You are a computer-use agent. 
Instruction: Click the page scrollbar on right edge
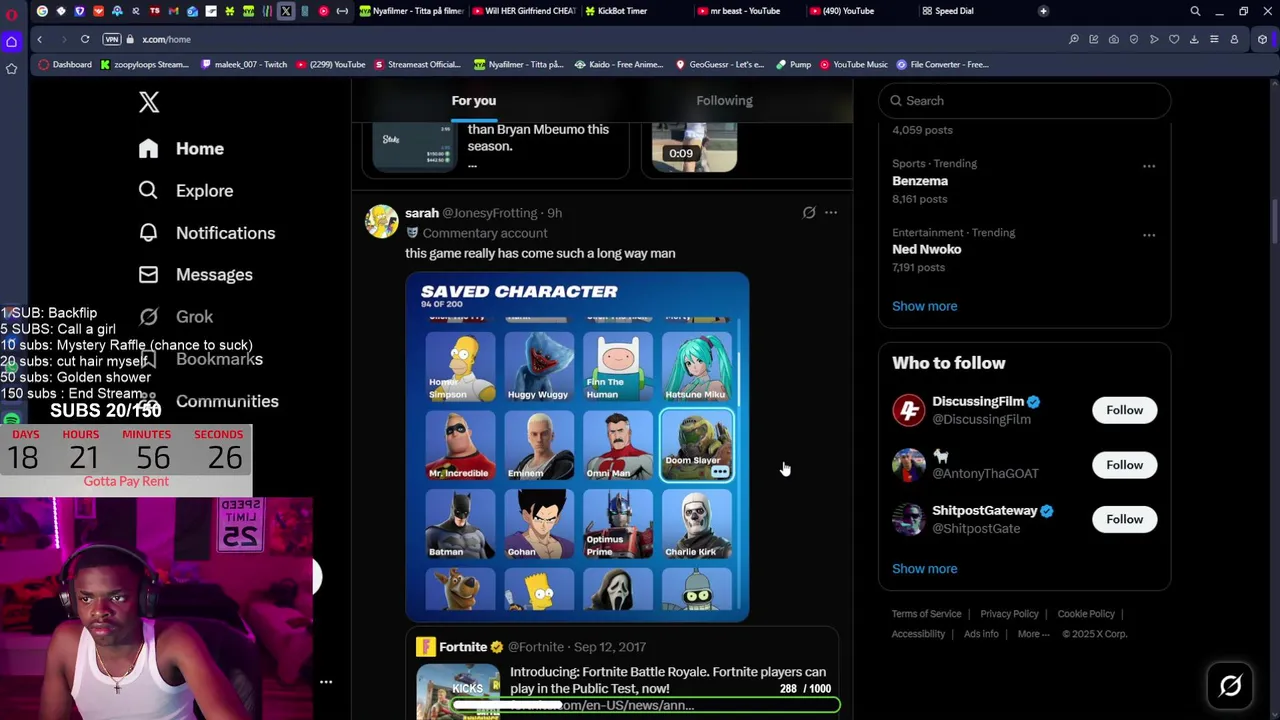point(1274,222)
